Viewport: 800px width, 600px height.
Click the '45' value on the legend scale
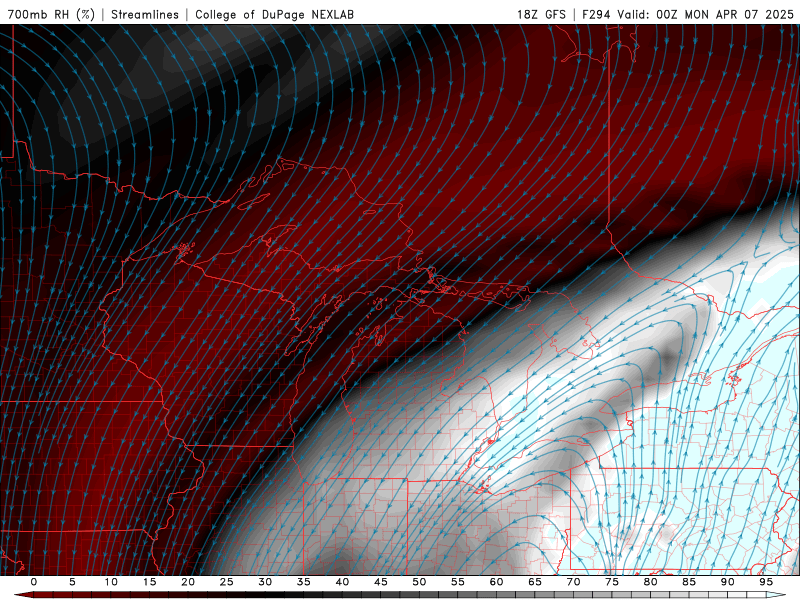click(x=381, y=582)
